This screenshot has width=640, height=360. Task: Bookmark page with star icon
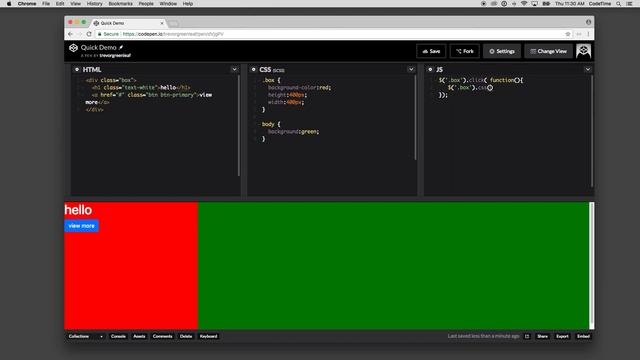pyautogui.click(x=568, y=34)
